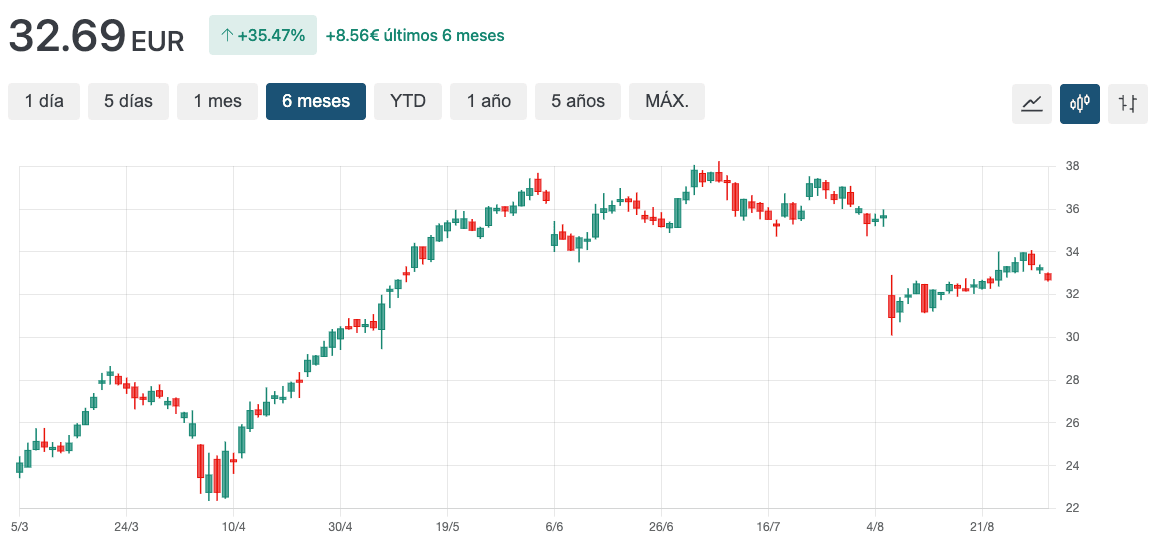Screen dimensions: 1157x547
Task: Click the 4/8 date label on x-axis
Action: (x=875, y=527)
